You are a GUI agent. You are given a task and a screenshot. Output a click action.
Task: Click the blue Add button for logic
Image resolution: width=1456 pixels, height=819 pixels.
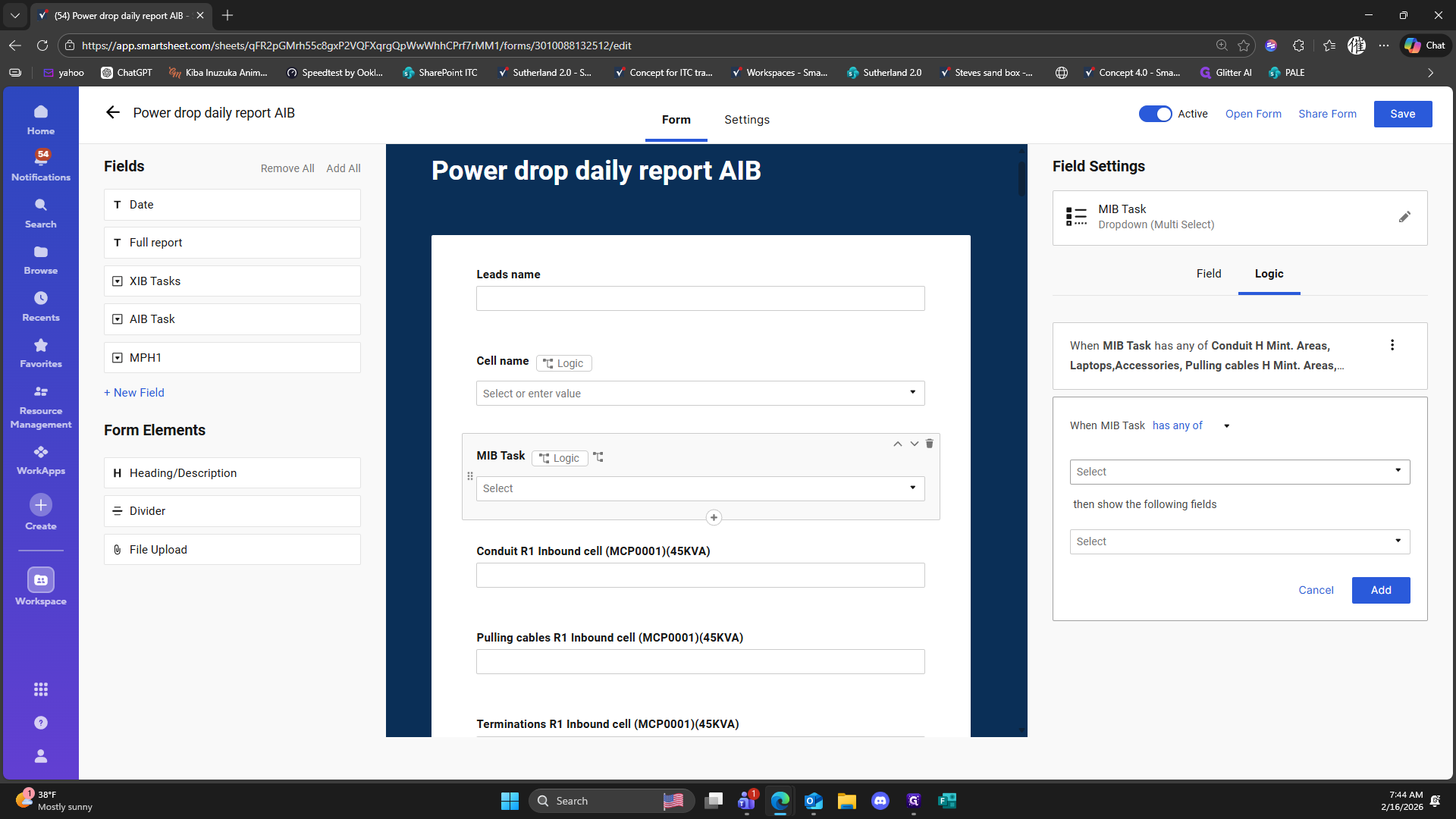click(1380, 590)
